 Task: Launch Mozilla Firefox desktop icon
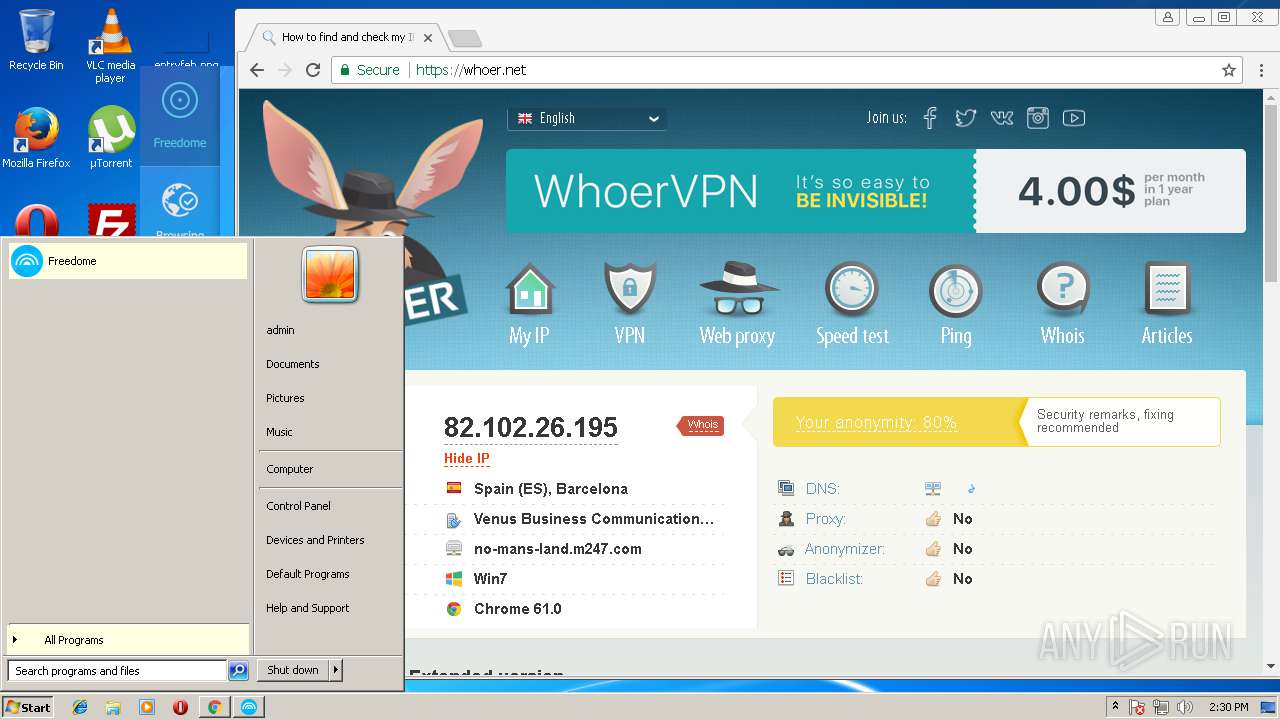(36, 137)
